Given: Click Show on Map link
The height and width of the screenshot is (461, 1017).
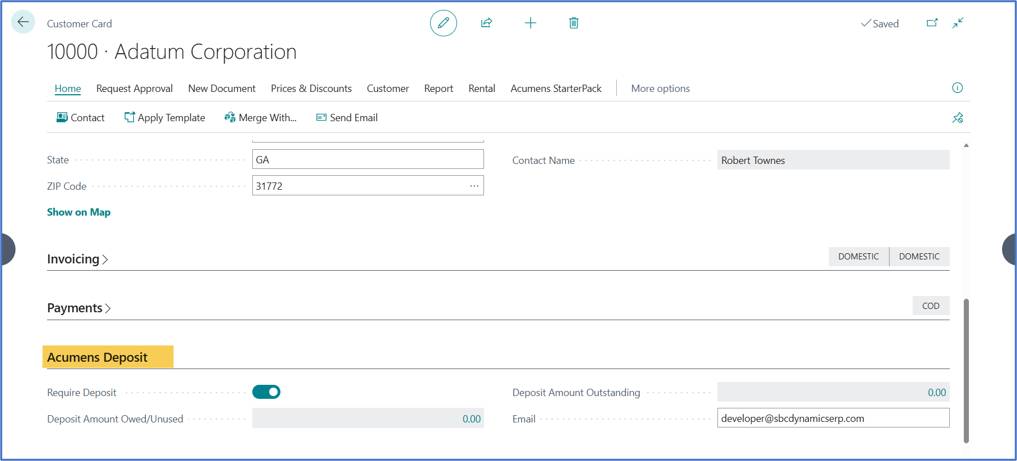Looking at the screenshot, I should [78, 212].
